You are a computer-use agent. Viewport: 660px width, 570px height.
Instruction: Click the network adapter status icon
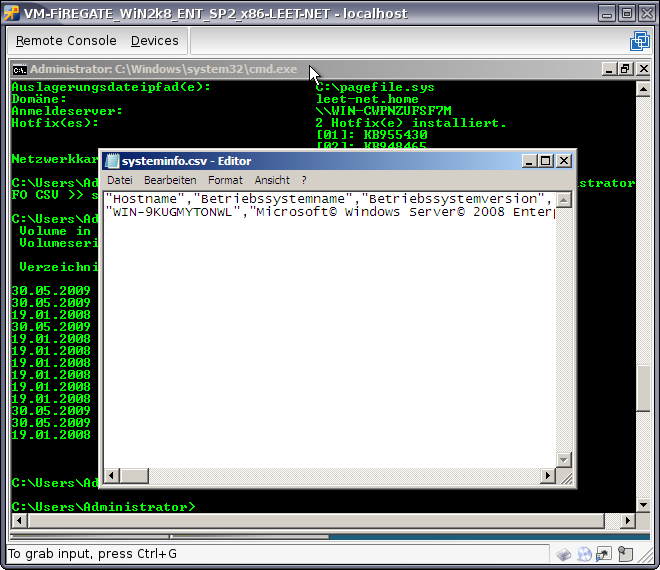[x=604, y=553]
